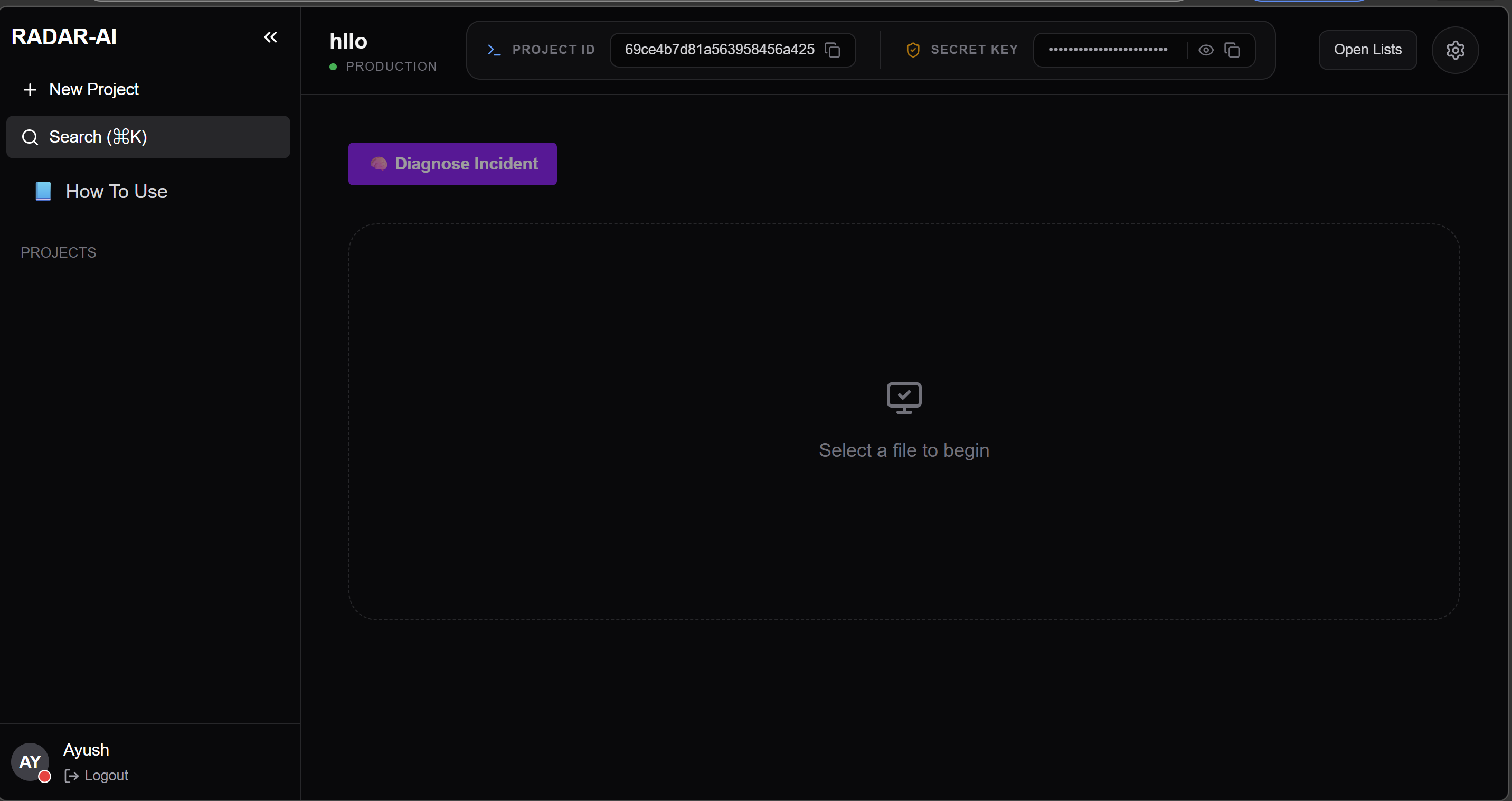Screen dimensions: 1512x801
Task: Click the terminal prompt icon beside Project ID
Action: pyautogui.click(x=494, y=50)
